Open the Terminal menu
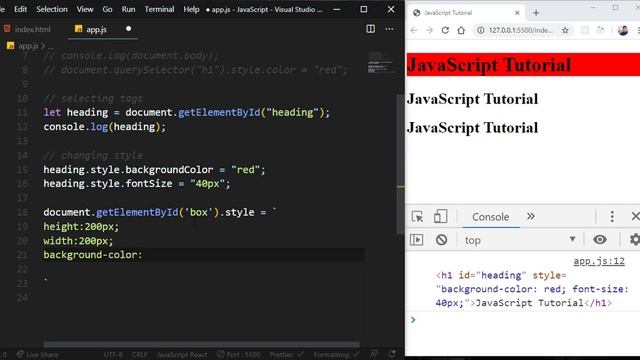Screen dimensions: 640x360 159,9
